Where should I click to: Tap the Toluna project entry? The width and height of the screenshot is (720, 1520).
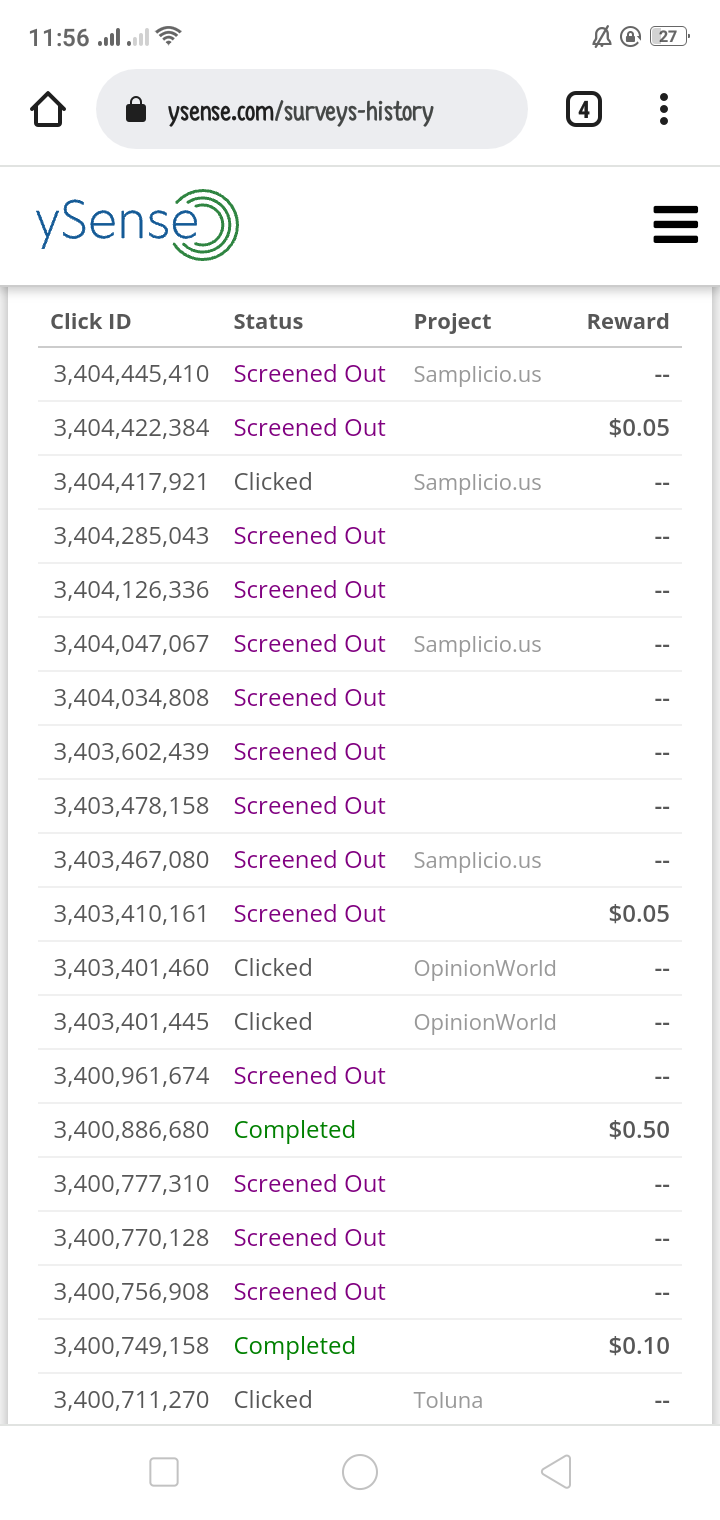(x=448, y=1400)
